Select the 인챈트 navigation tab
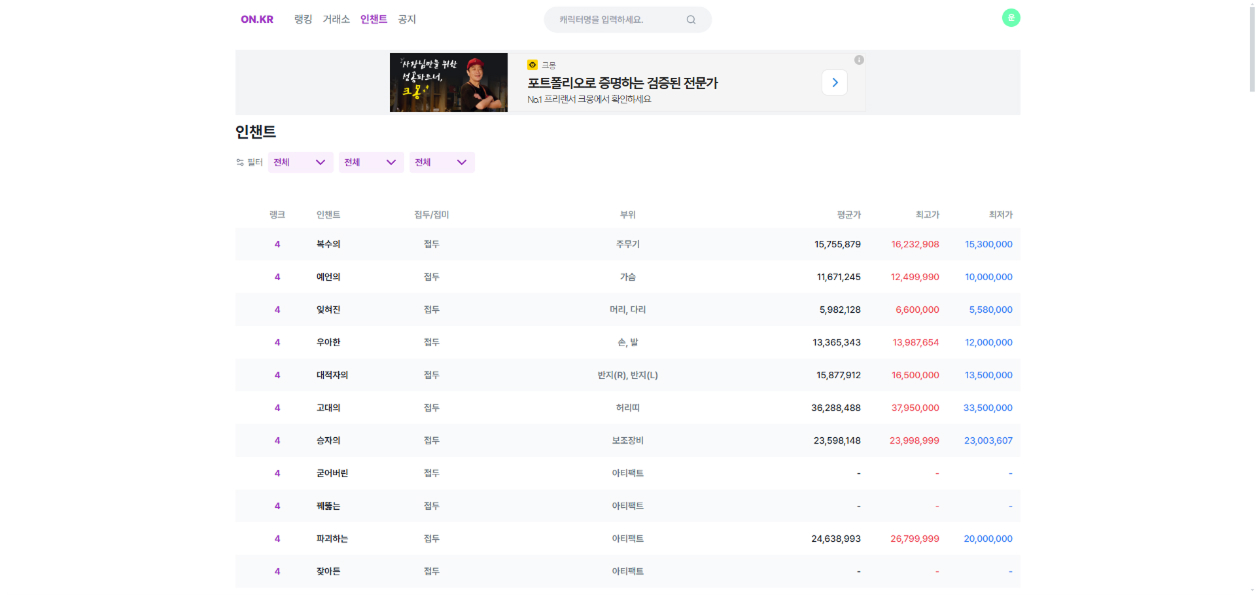Viewport: 1256px width, 595px height. (374, 19)
